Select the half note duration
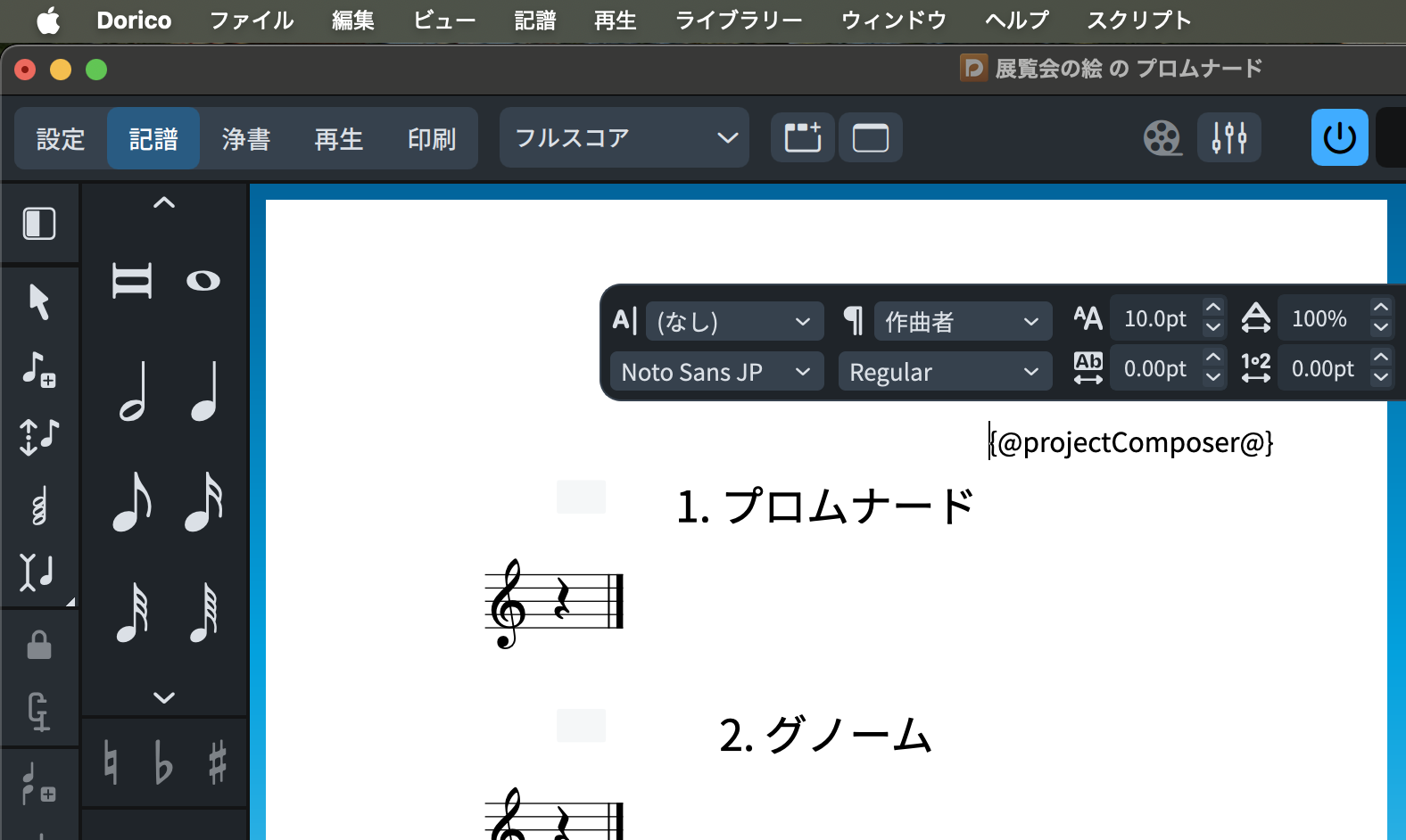1406x840 pixels. [133, 391]
